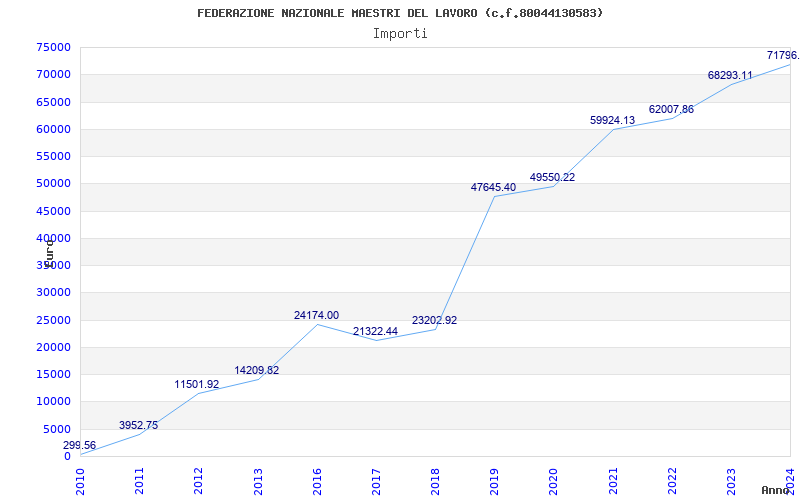
Task: Click the 2012 year label on x-axis
Action: click(x=199, y=480)
